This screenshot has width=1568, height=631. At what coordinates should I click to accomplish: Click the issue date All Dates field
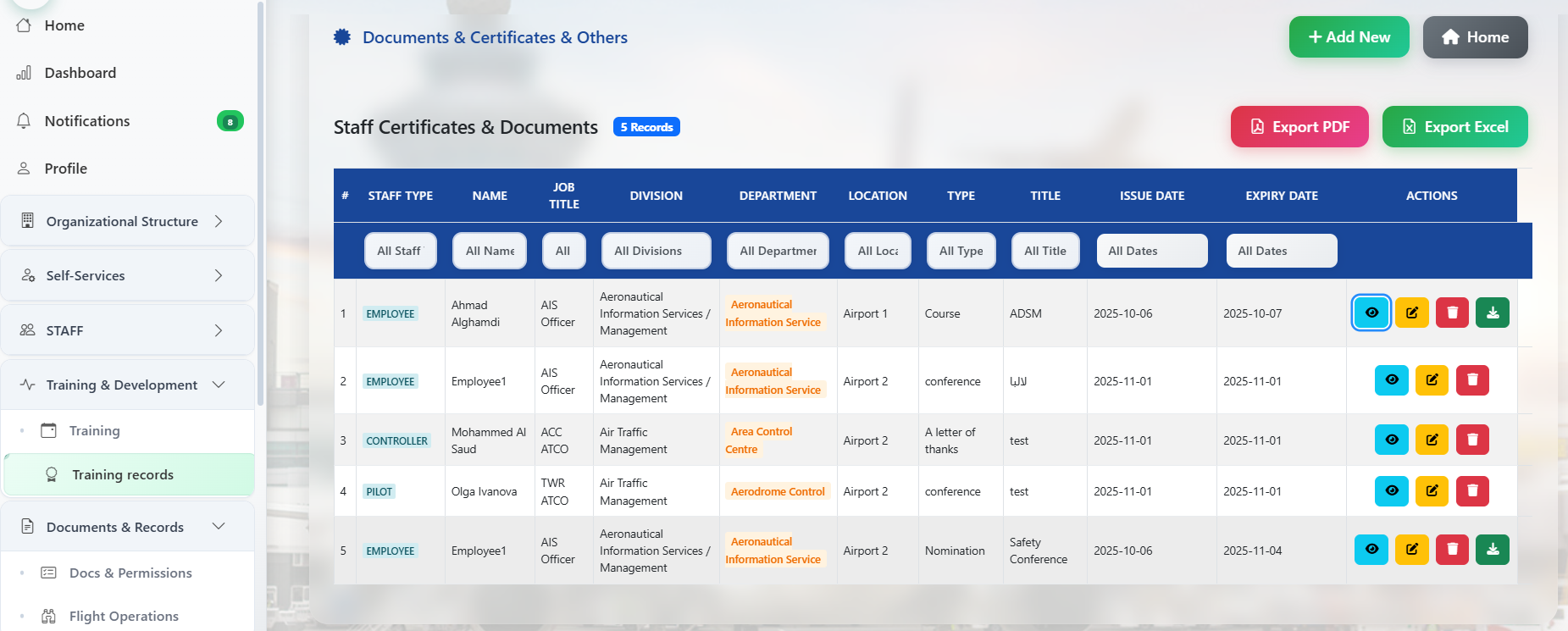pyautogui.click(x=1151, y=251)
